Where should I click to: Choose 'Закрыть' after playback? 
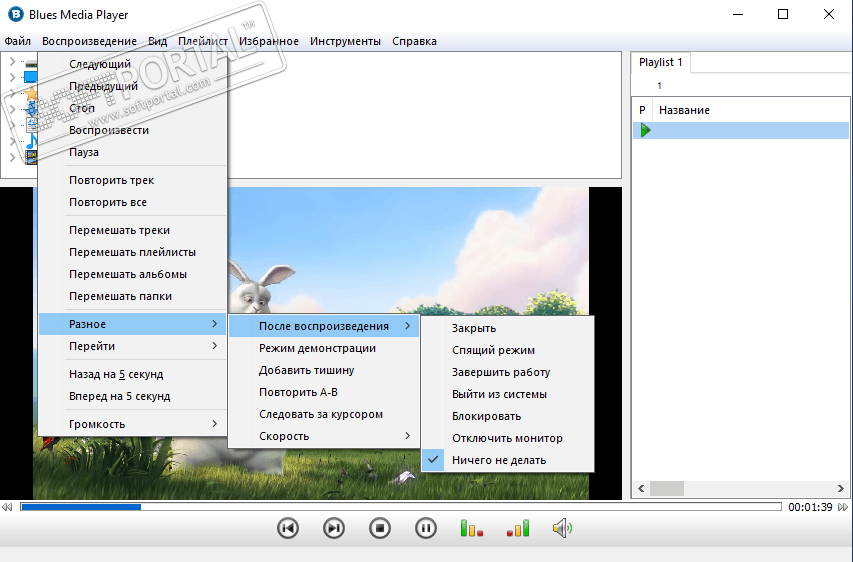[x=508, y=328]
